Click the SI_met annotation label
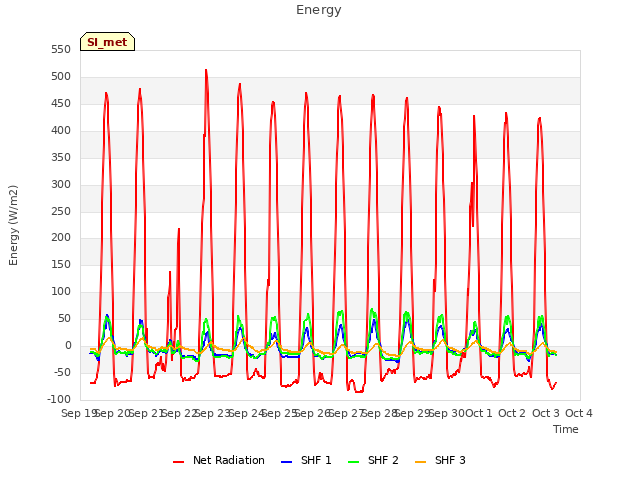The height and width of the screenshot is (480, 640). pos(107,42)
